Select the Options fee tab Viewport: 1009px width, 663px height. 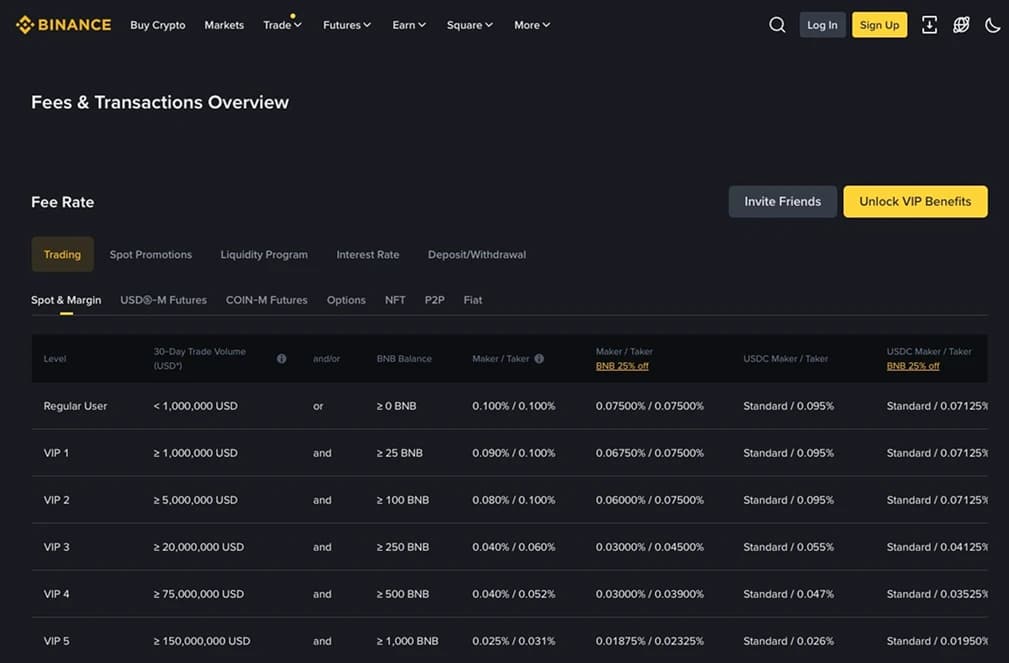345,299
